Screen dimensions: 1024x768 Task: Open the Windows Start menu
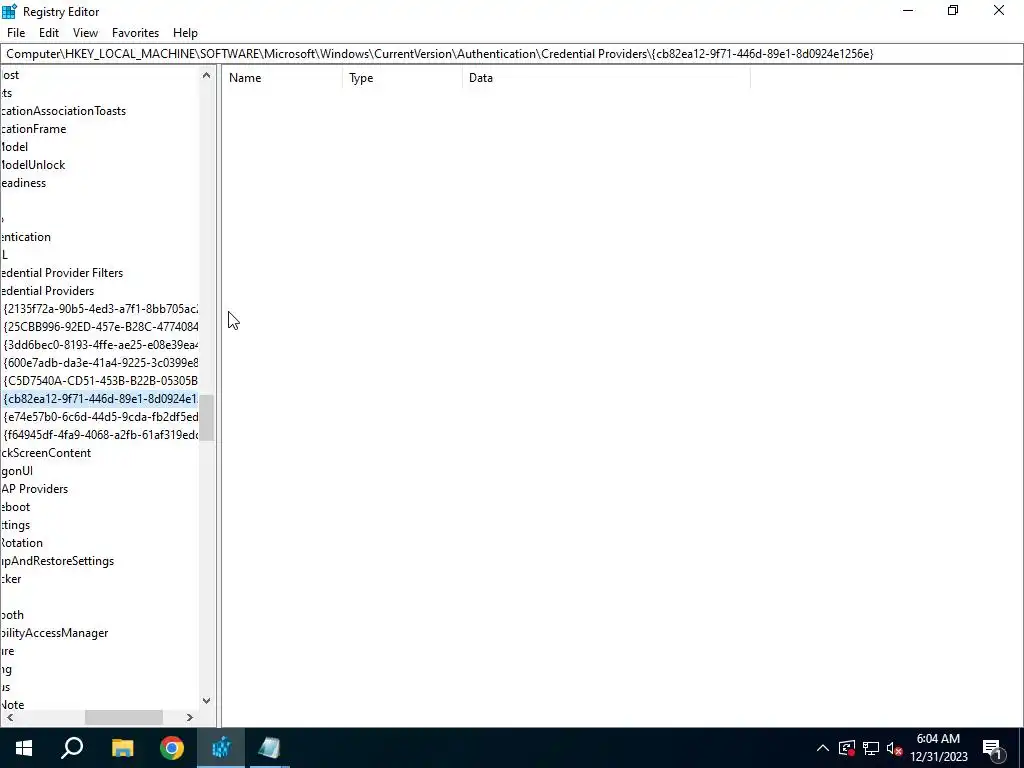coord(24,748)
